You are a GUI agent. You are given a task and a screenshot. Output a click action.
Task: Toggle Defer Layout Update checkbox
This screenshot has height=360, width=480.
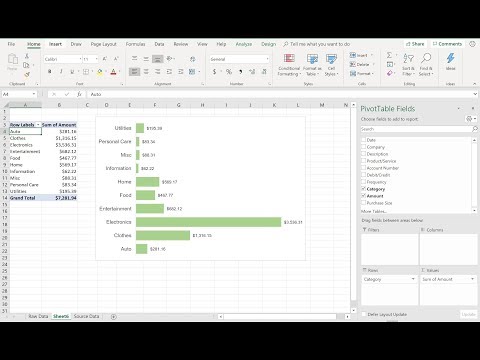(x=364, y=314)
